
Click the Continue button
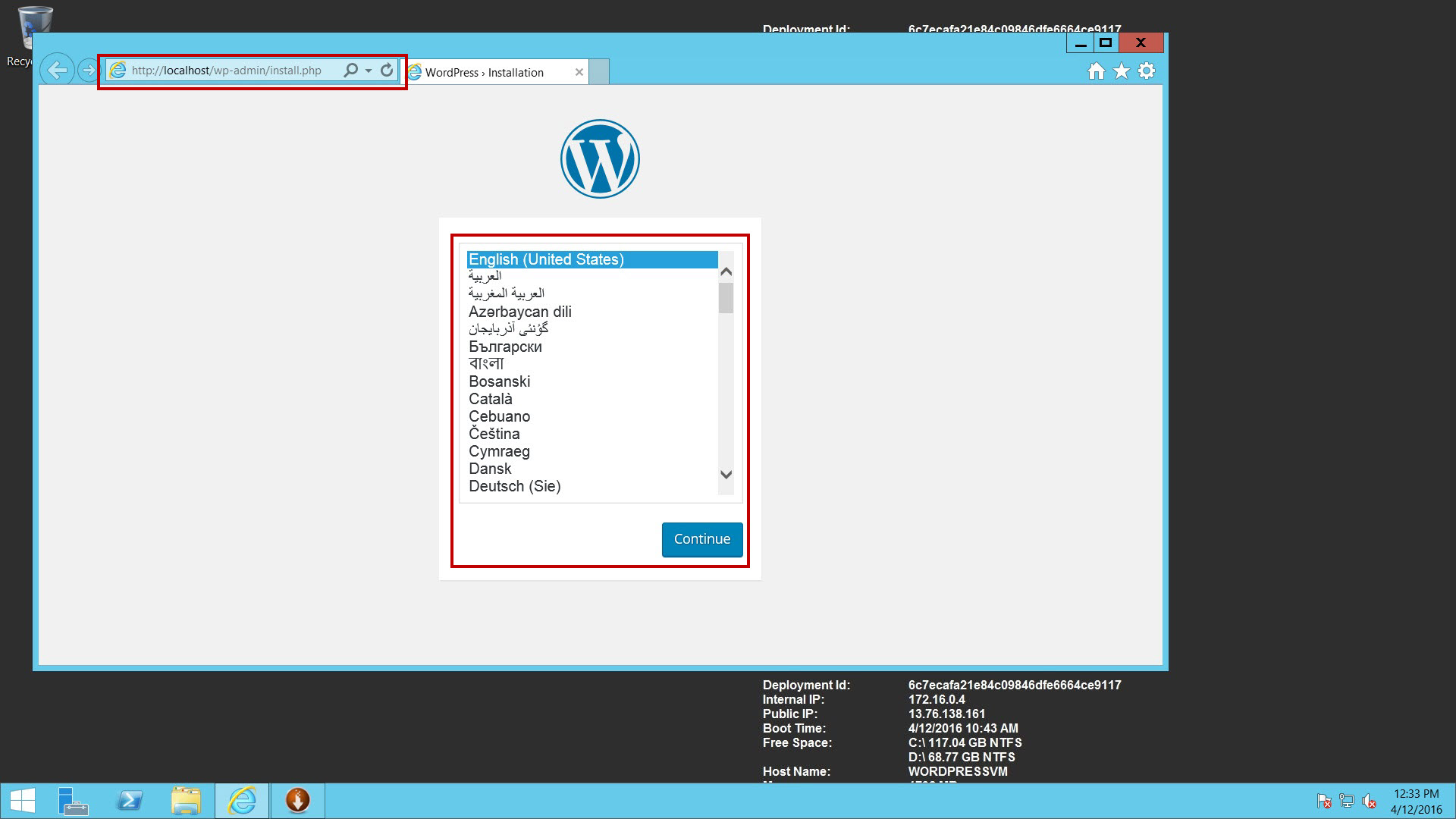(x=702, y=539)
